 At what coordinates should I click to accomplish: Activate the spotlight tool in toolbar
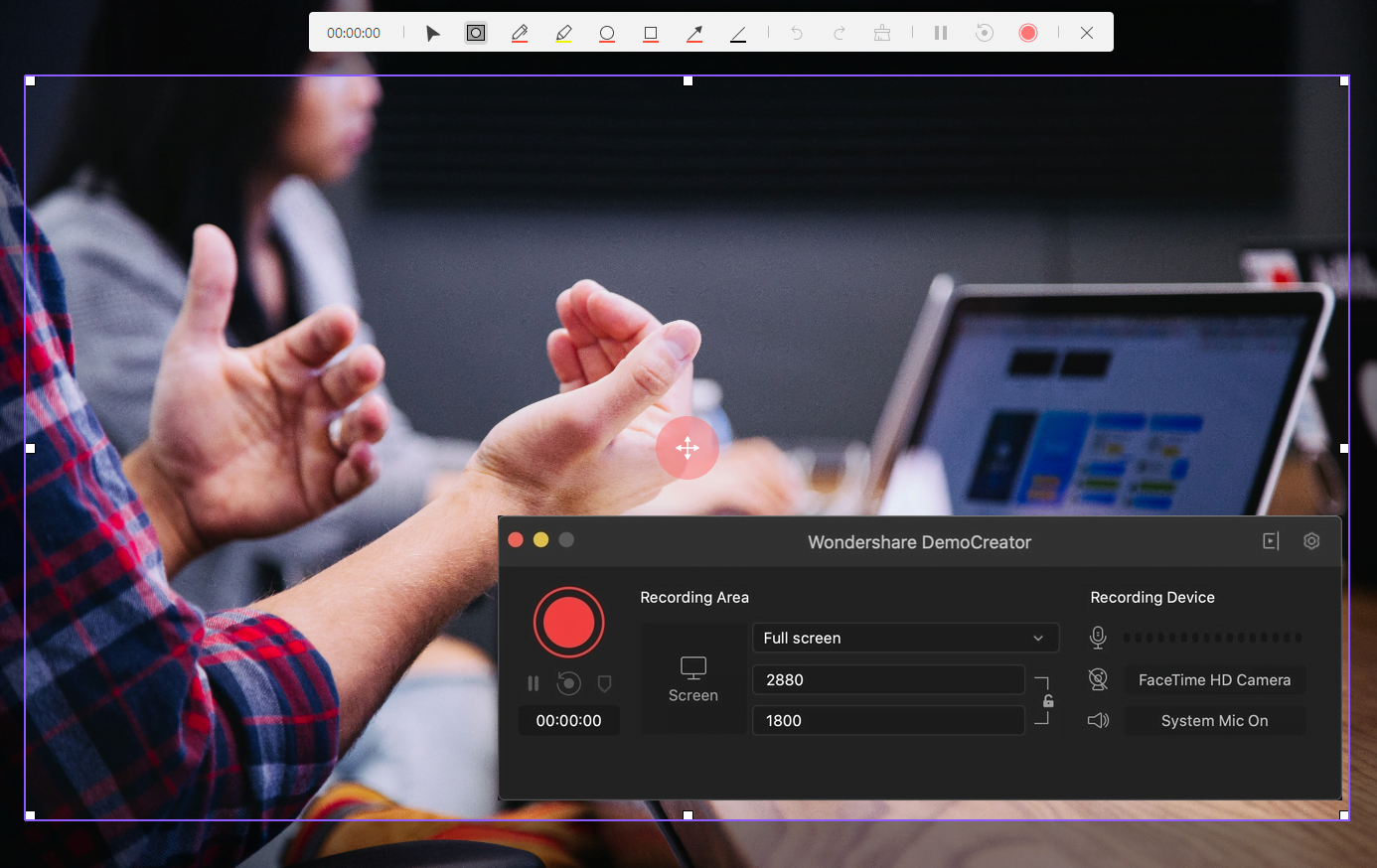pos(476,33)
